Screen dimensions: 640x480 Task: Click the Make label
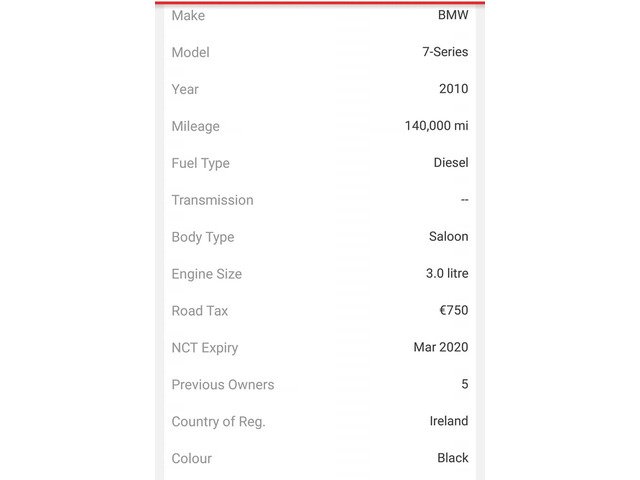[x=188, y=16]
